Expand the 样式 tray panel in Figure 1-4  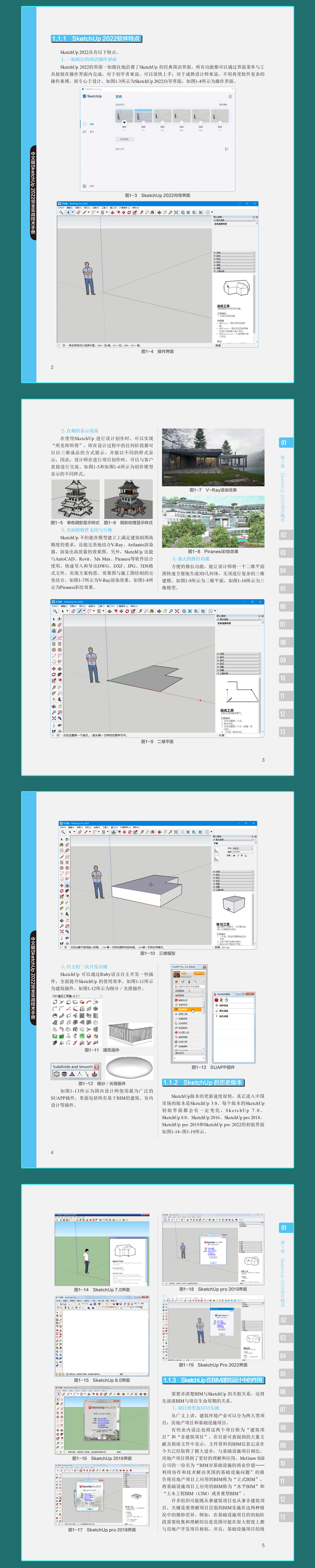pos(234,259)
